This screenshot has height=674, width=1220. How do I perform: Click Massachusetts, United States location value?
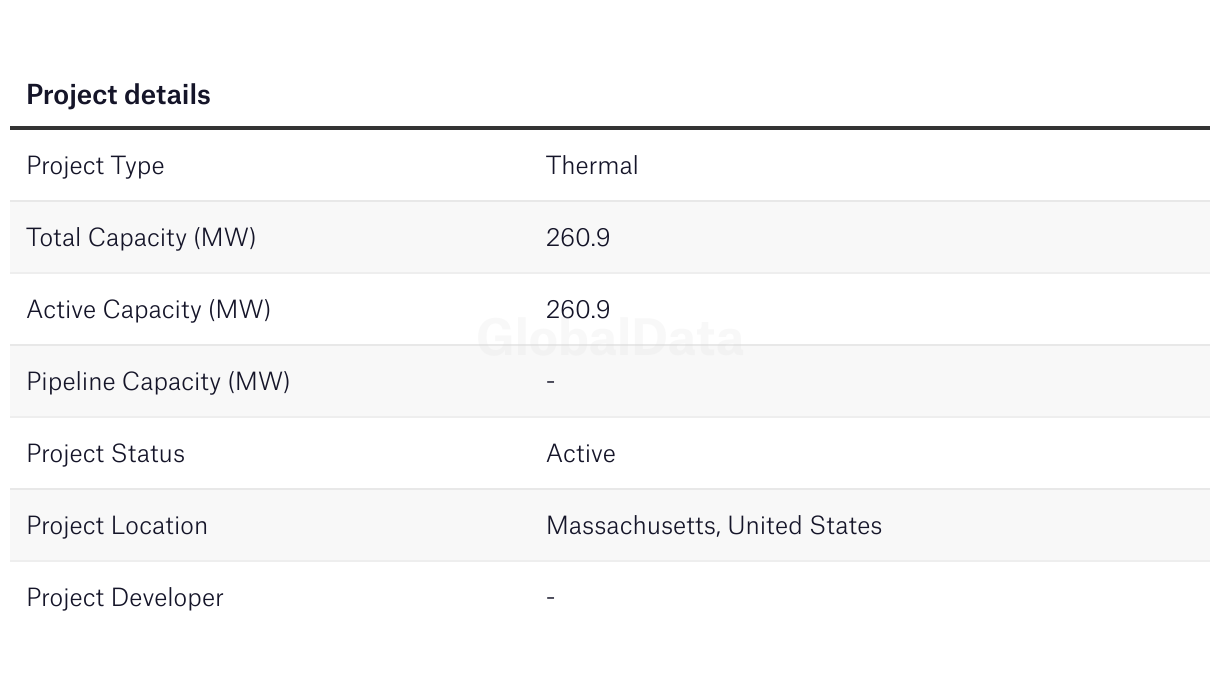714,526
